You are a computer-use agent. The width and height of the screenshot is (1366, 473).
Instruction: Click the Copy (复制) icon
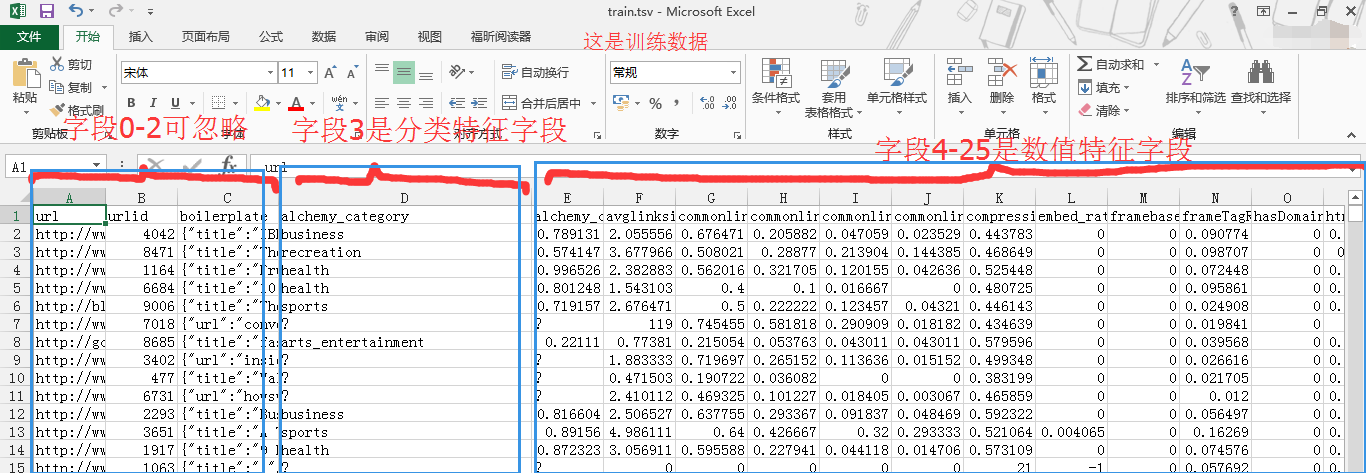tap(57, 88)
